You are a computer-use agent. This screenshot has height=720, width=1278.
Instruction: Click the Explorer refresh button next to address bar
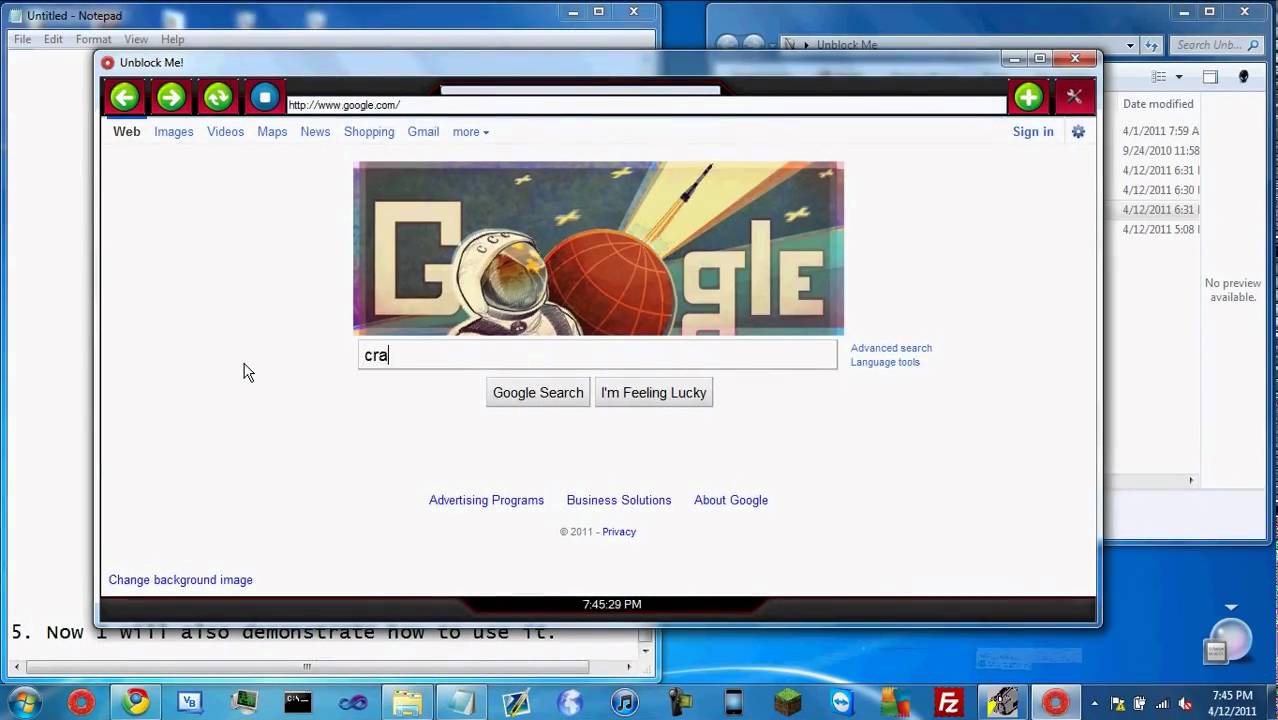pos(1152,45)
